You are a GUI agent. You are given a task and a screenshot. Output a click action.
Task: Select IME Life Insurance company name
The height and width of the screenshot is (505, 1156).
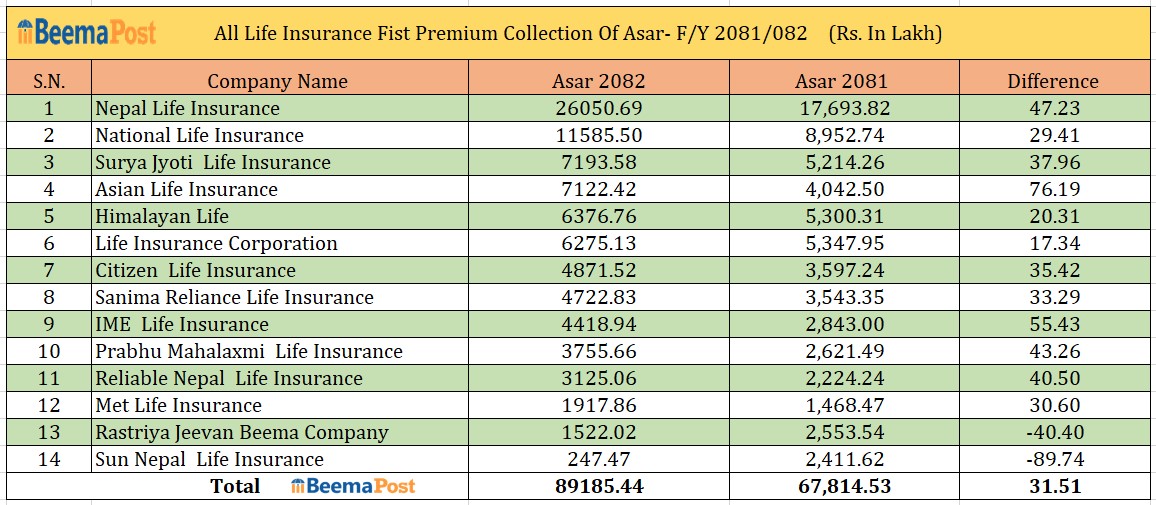coord(182,324)
